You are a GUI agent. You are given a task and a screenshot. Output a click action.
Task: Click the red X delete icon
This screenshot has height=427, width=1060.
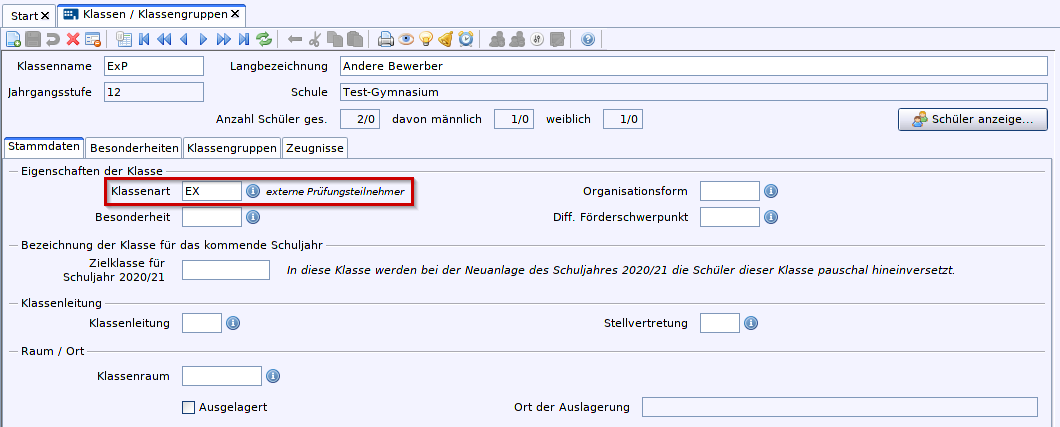73,39
